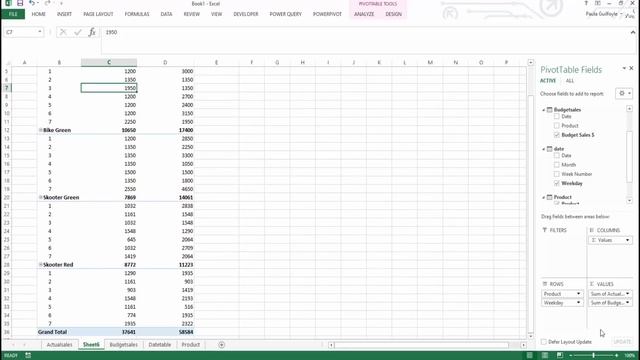Open Product dropdown in Rows area
The height and width of the screenshot is (360, 640).
click(x=578, y=294)
